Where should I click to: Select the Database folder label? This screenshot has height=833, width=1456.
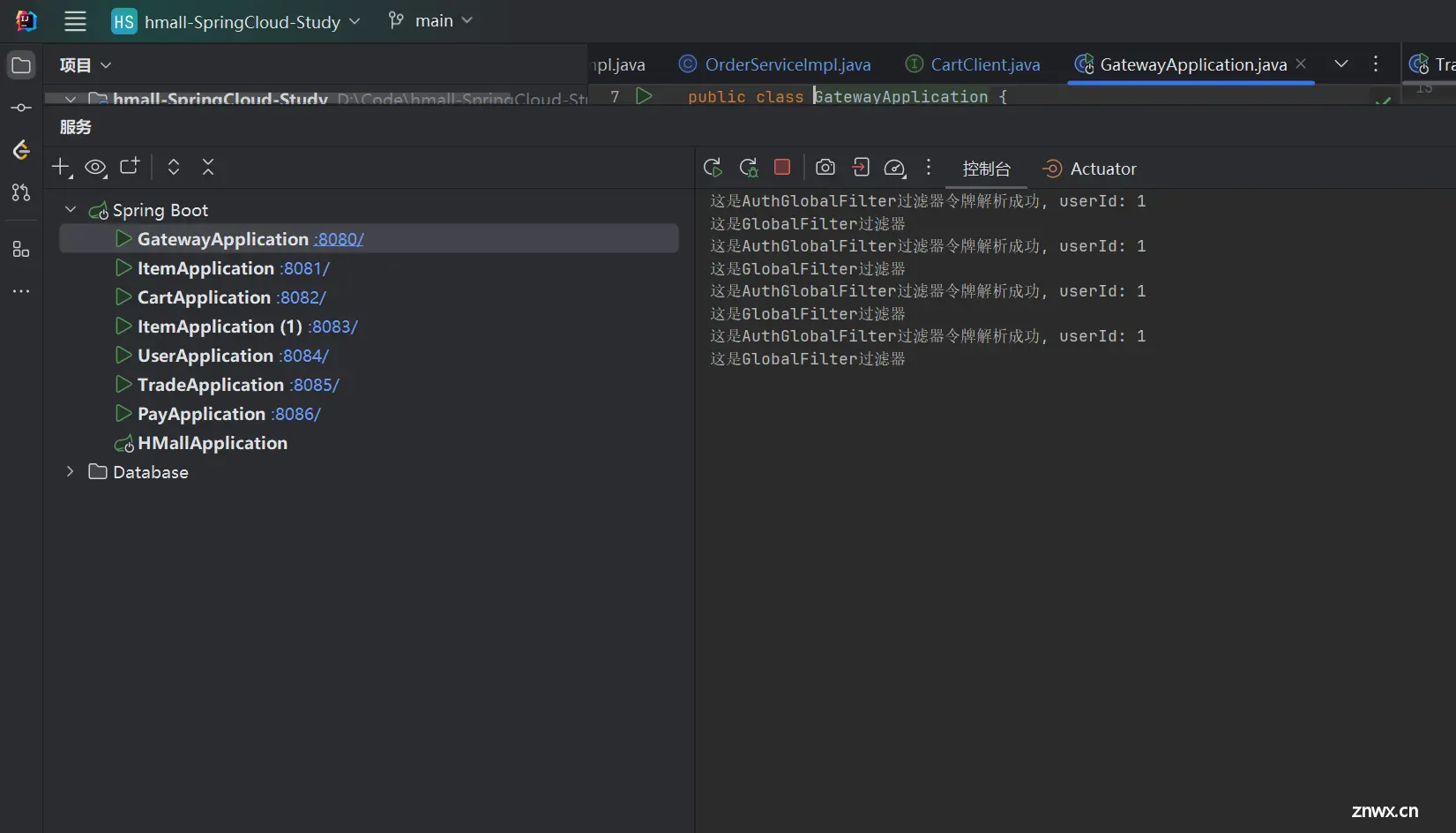tap(151, 472)
